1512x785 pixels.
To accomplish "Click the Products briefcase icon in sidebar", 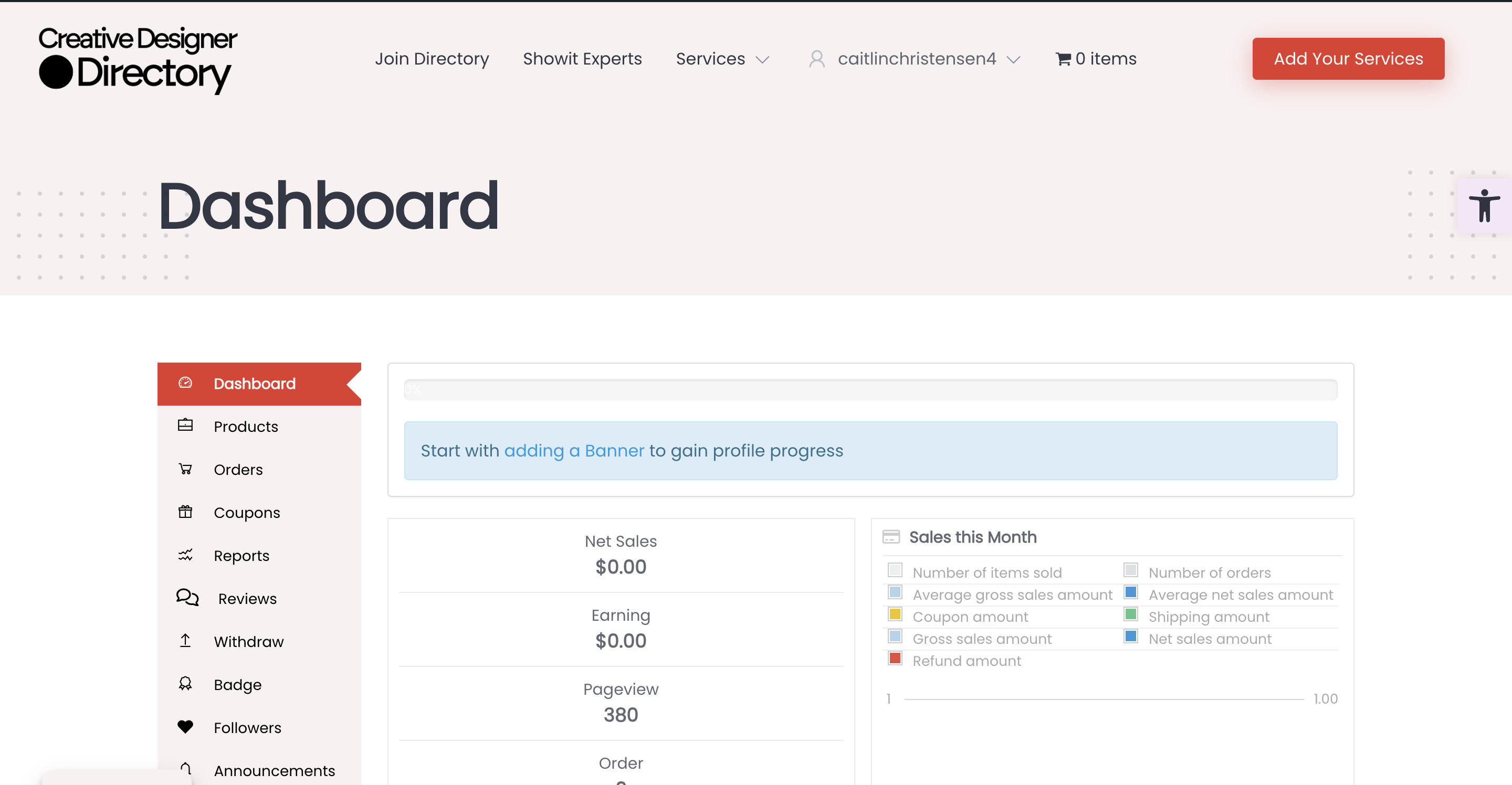I will (185, 426).
